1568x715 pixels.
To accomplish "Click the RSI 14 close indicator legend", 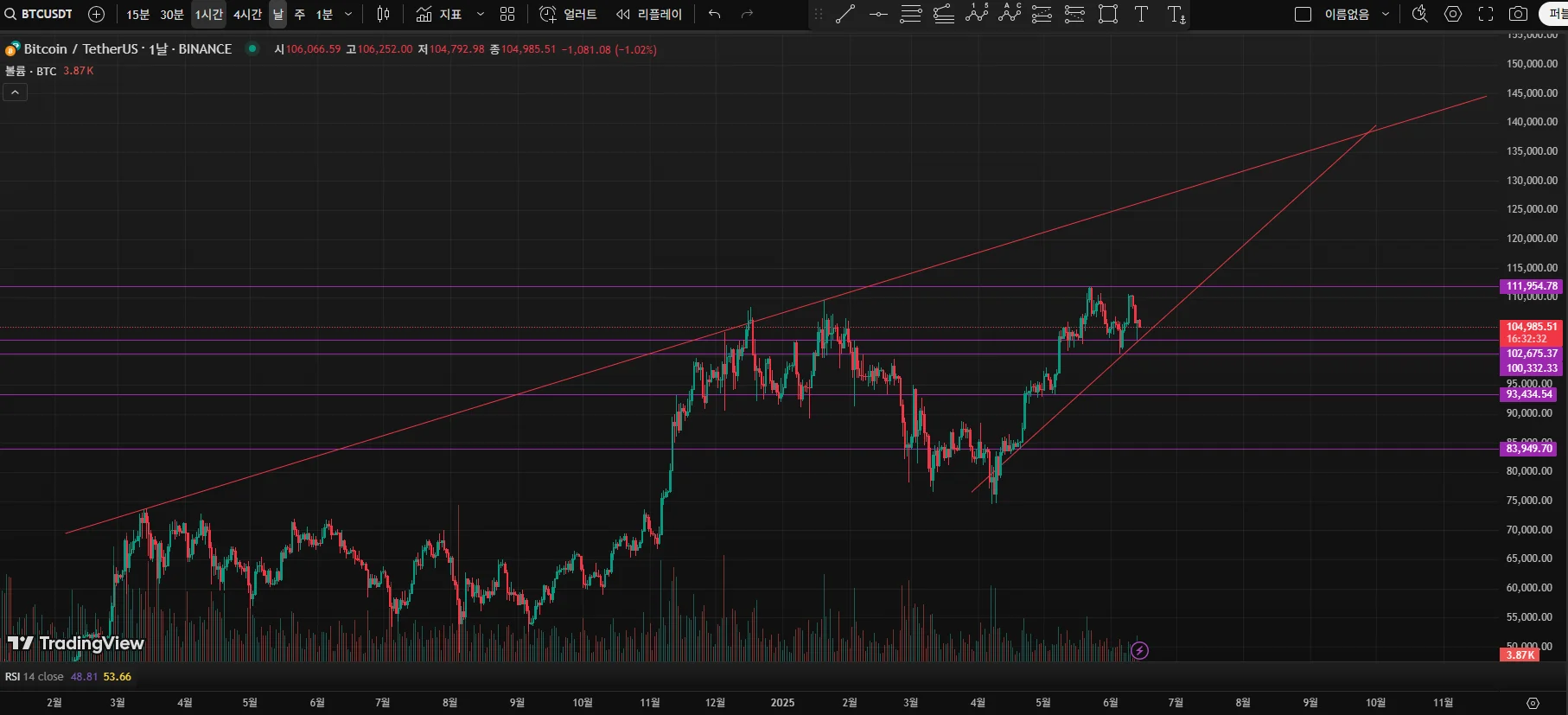I will coord(35,677).
